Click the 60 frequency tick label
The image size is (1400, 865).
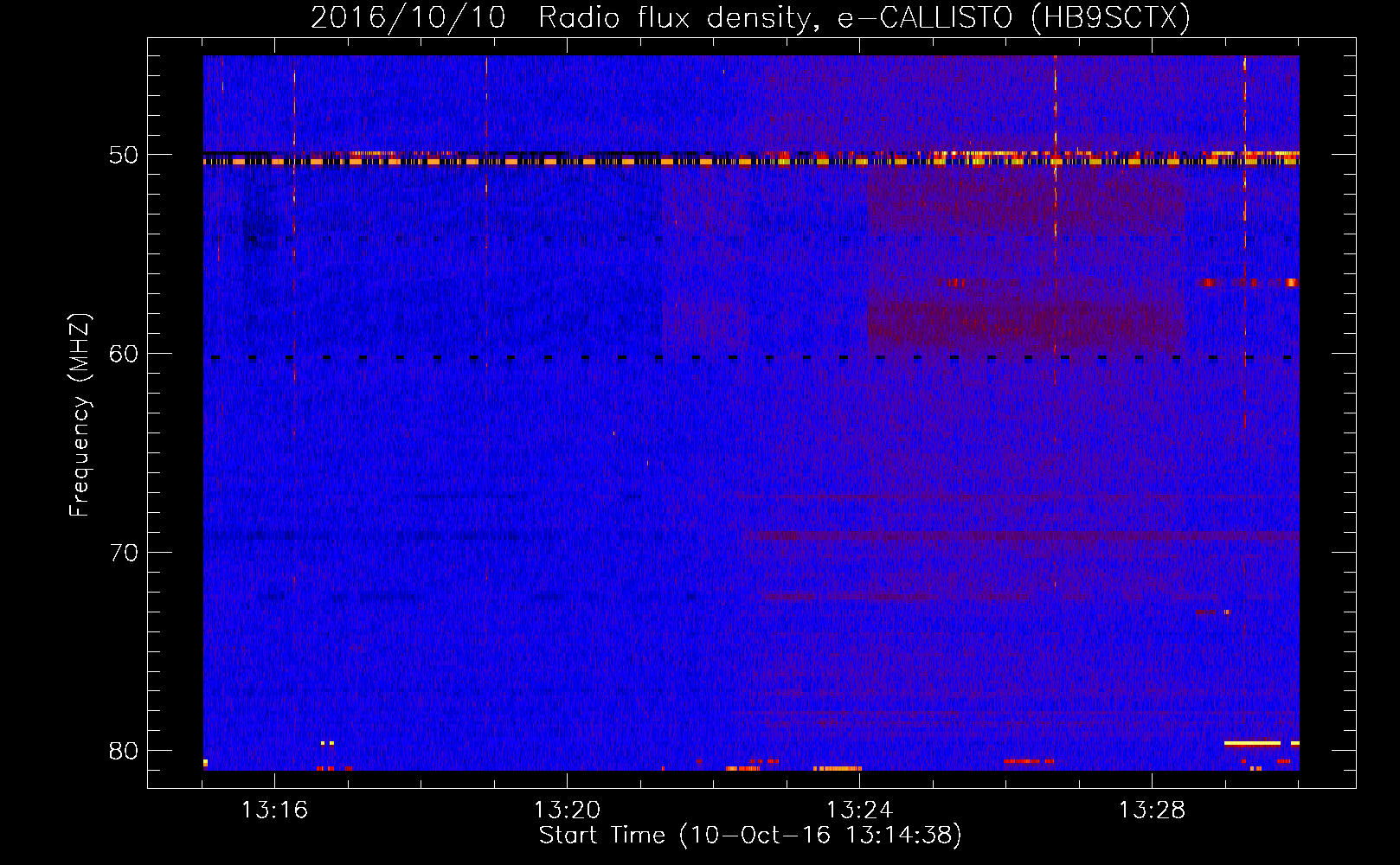[124, 354]
